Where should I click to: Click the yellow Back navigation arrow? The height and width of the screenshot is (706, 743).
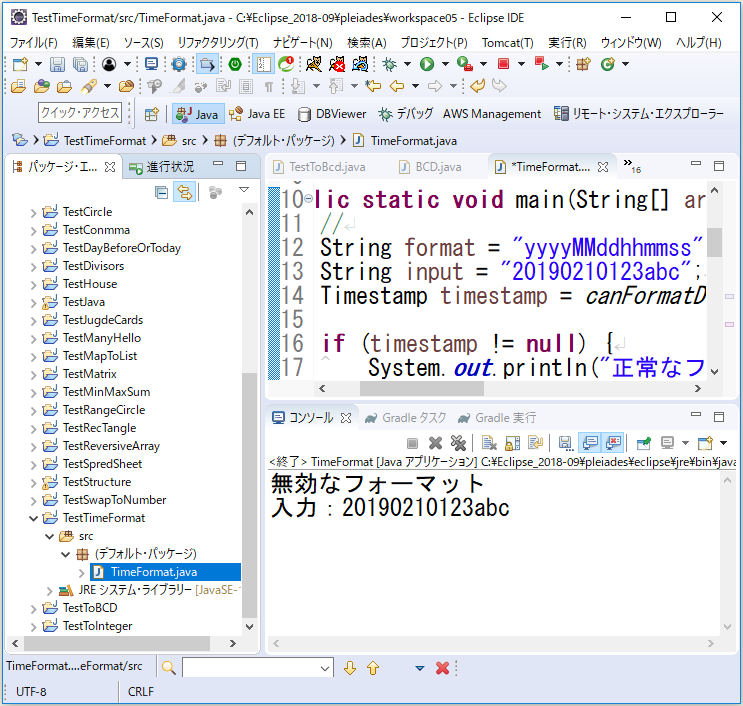pyautogui.click(x=397, y=86)
